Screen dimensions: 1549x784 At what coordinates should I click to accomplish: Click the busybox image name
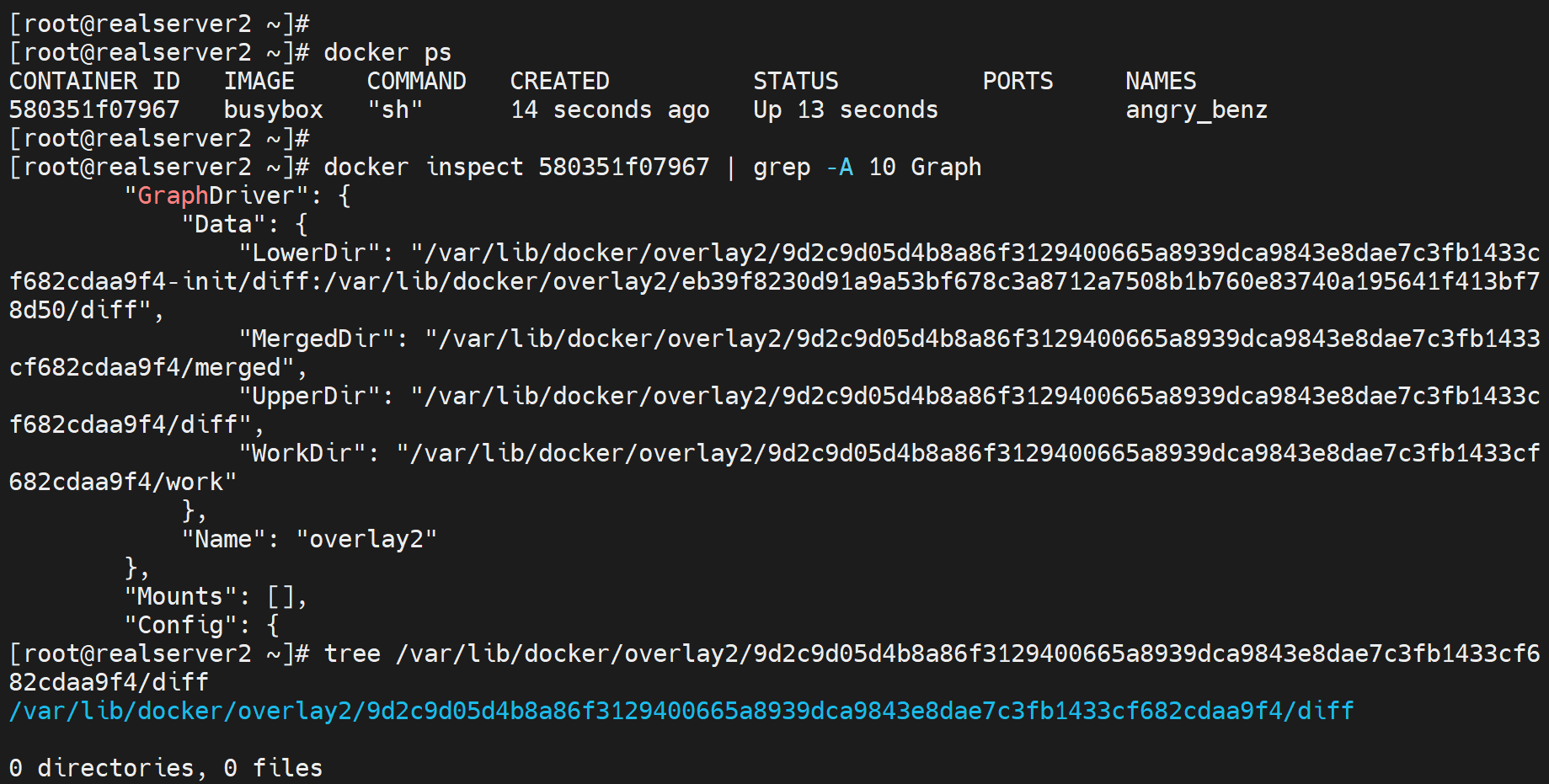click(x=274, y=110)
